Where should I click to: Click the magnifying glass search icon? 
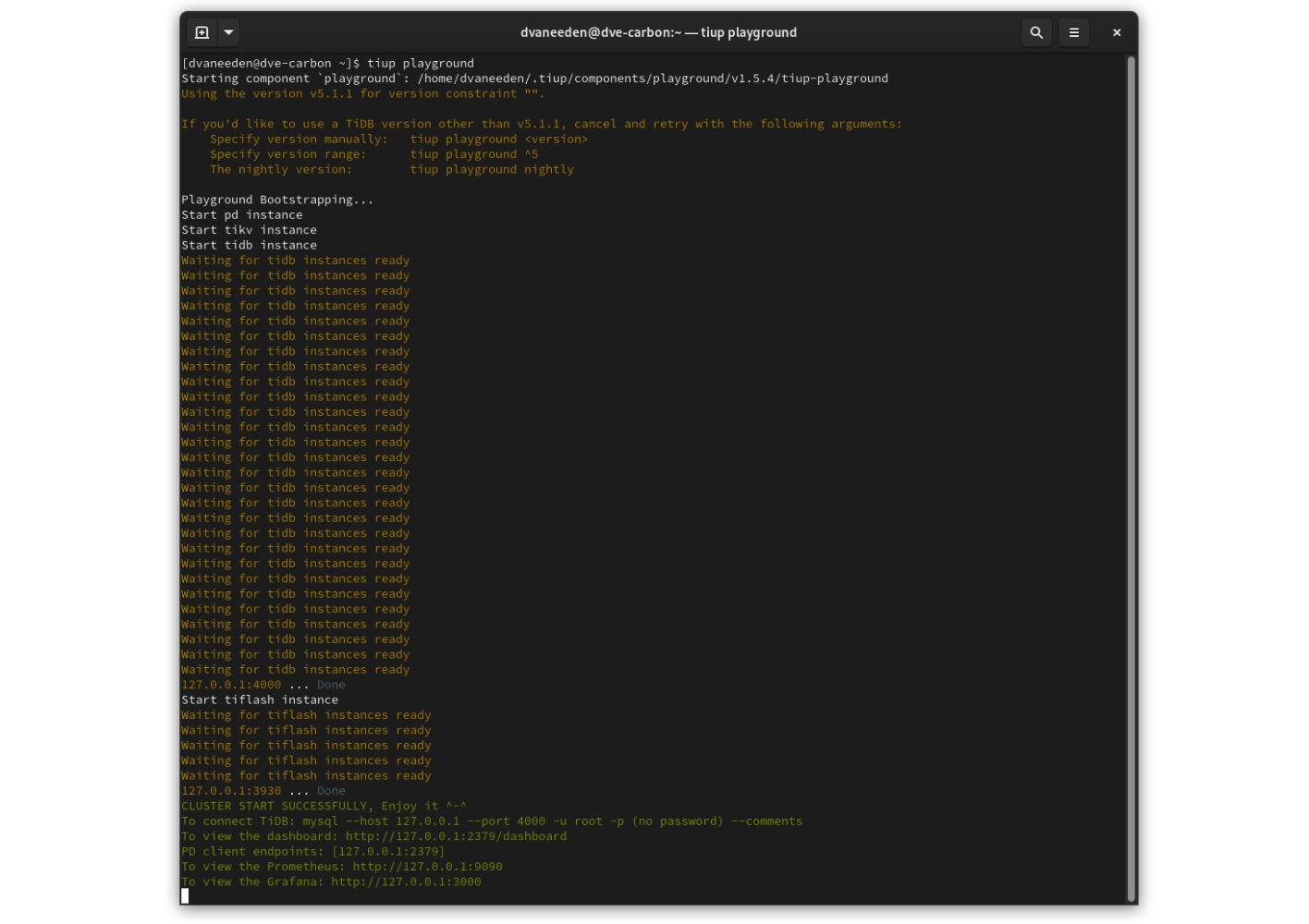coord(1035,31)
